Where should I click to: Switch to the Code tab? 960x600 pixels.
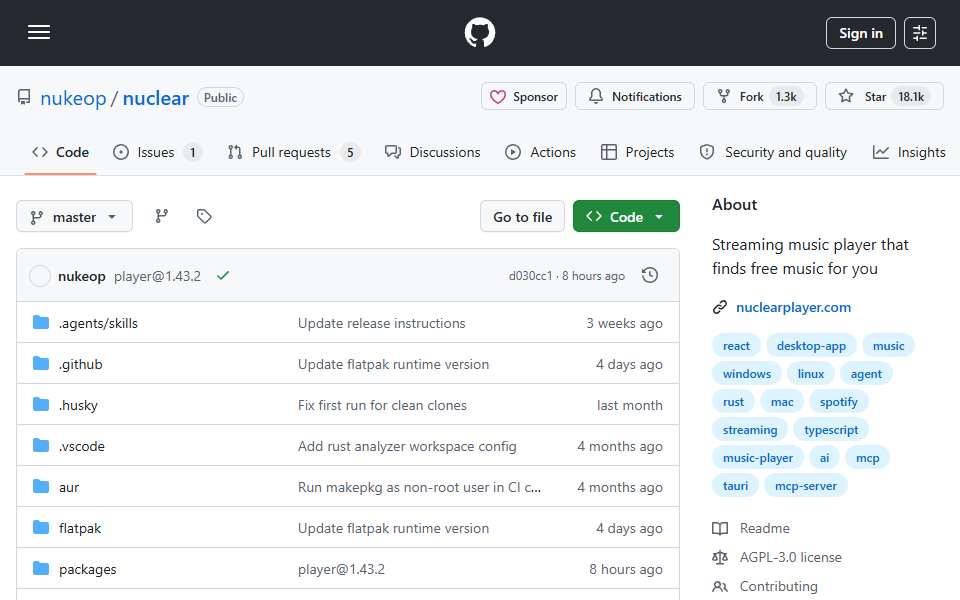61,152
